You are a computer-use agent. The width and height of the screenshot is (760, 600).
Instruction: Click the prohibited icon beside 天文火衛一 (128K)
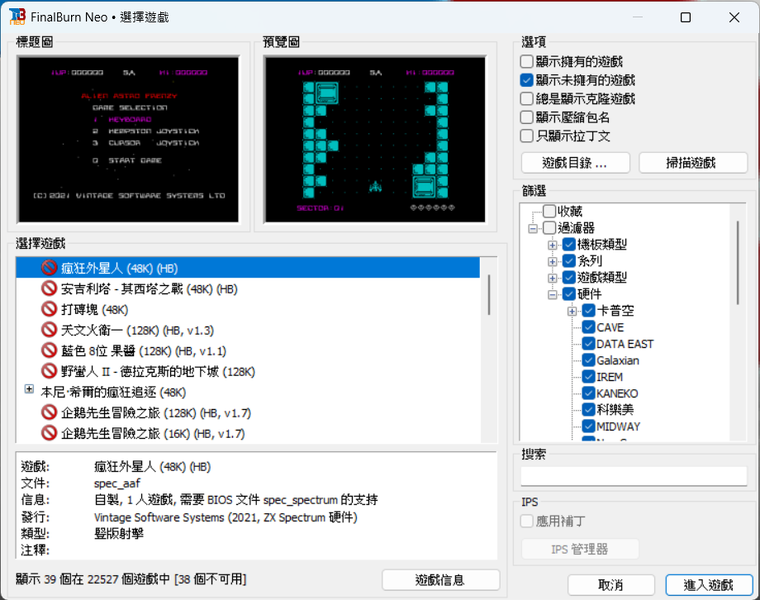coord(49,330)
